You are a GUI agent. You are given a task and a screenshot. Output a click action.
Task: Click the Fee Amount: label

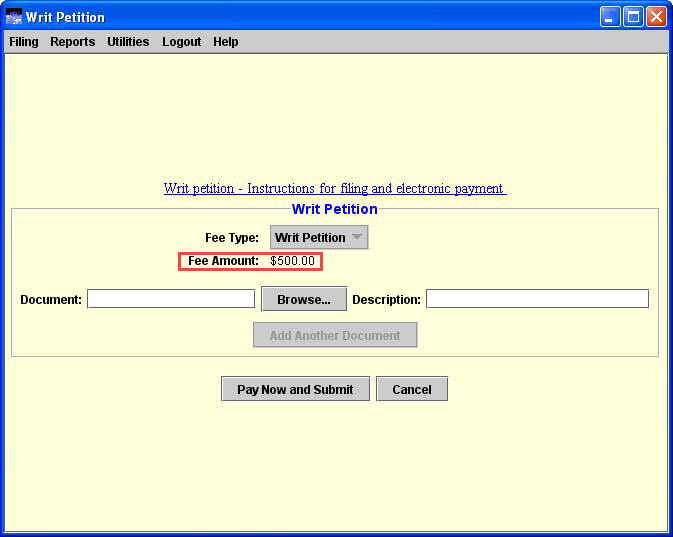[x=223, y=261]
